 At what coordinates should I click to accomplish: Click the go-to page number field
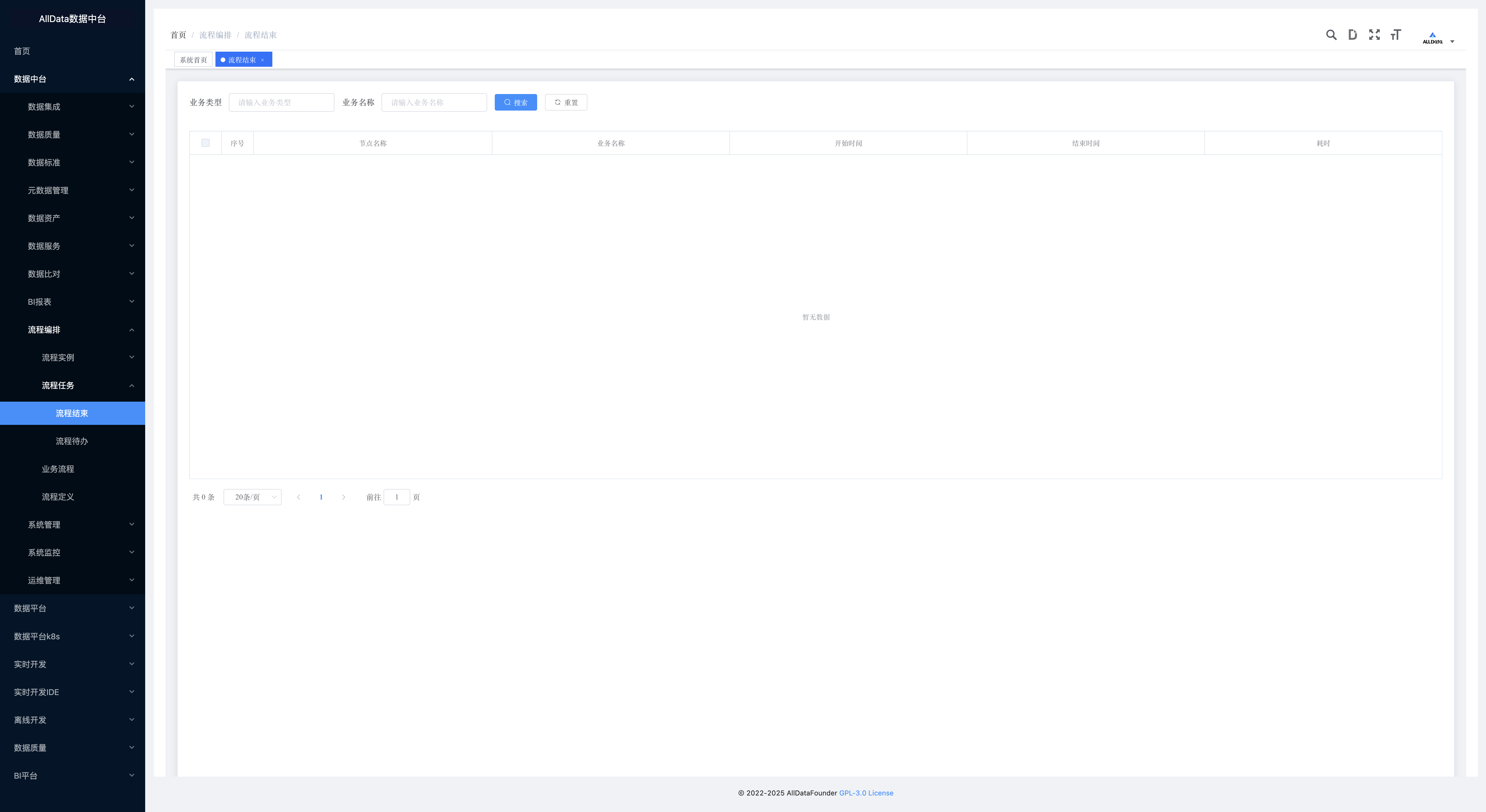[397, 497]
